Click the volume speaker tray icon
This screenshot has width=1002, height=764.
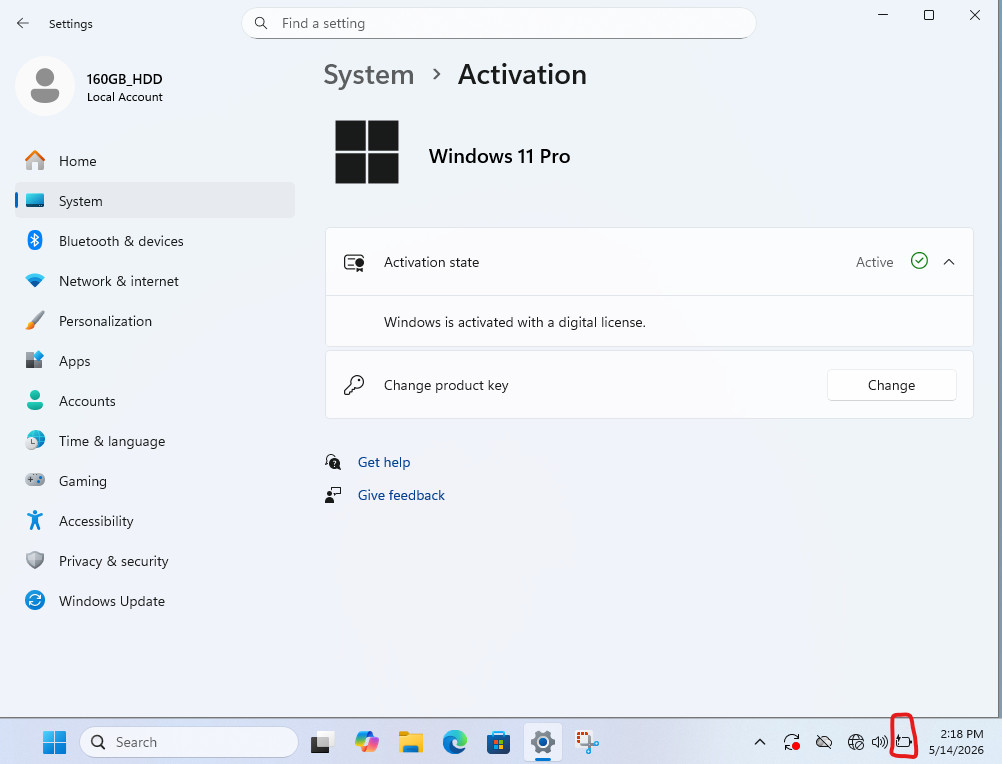point(880,742)
